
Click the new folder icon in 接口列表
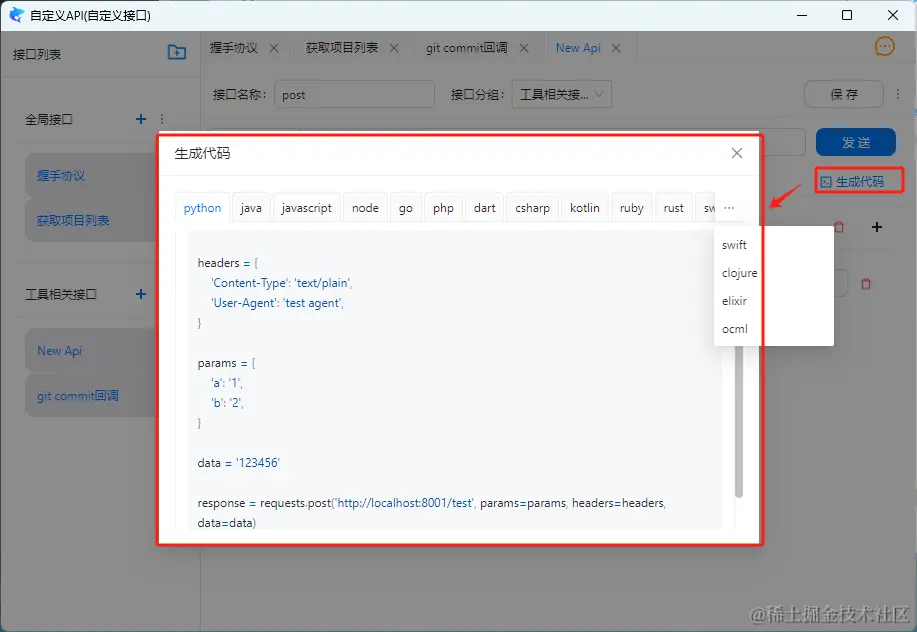[177, 52]
